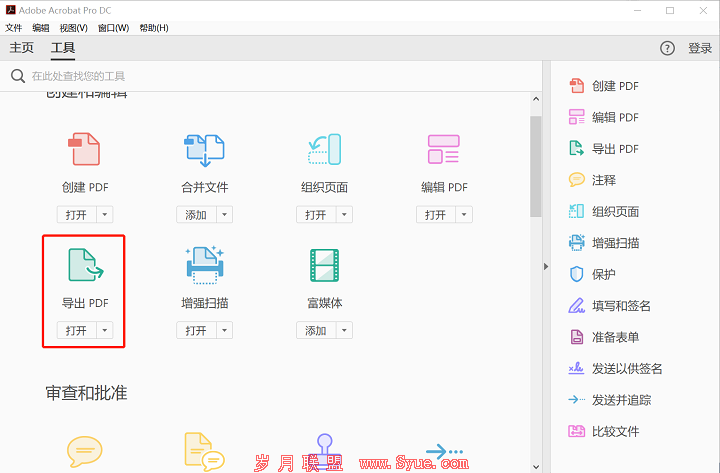The image size is (720, 473).
Task: Click the help question mark icon
Action: 667,48
